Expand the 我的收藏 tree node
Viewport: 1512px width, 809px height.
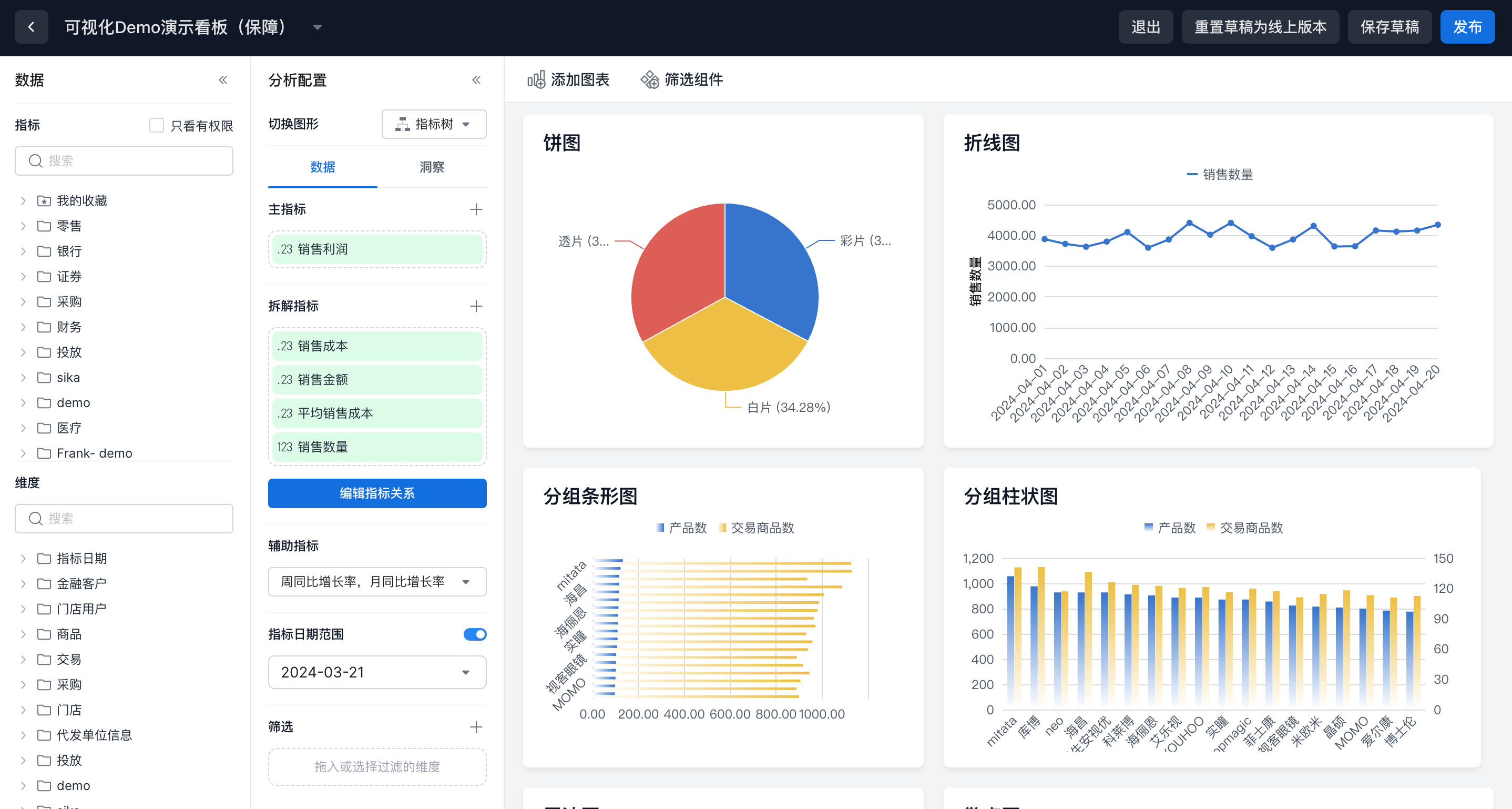click(23, 201)
